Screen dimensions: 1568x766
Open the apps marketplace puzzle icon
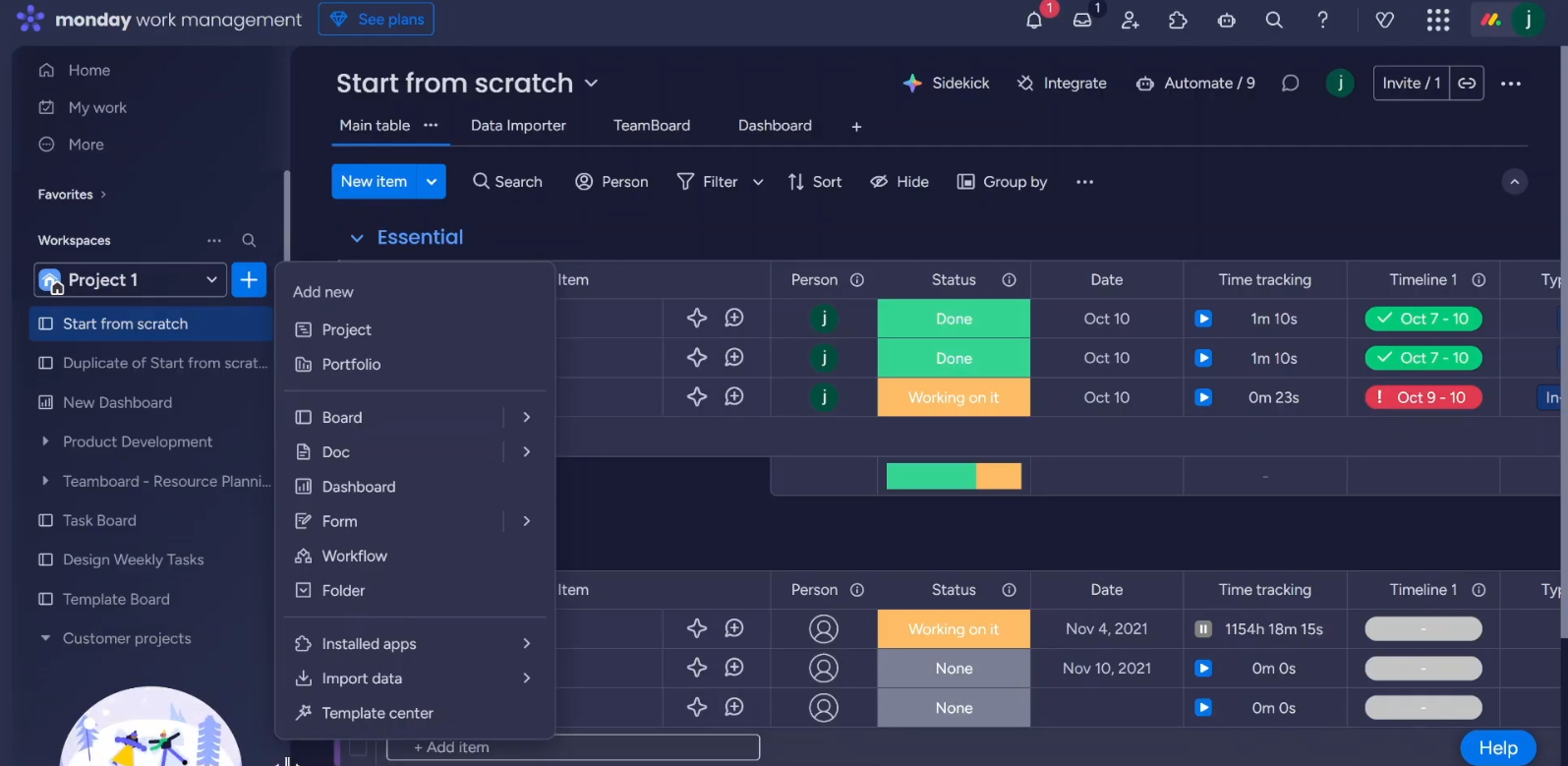click(x=1178, y=20)
